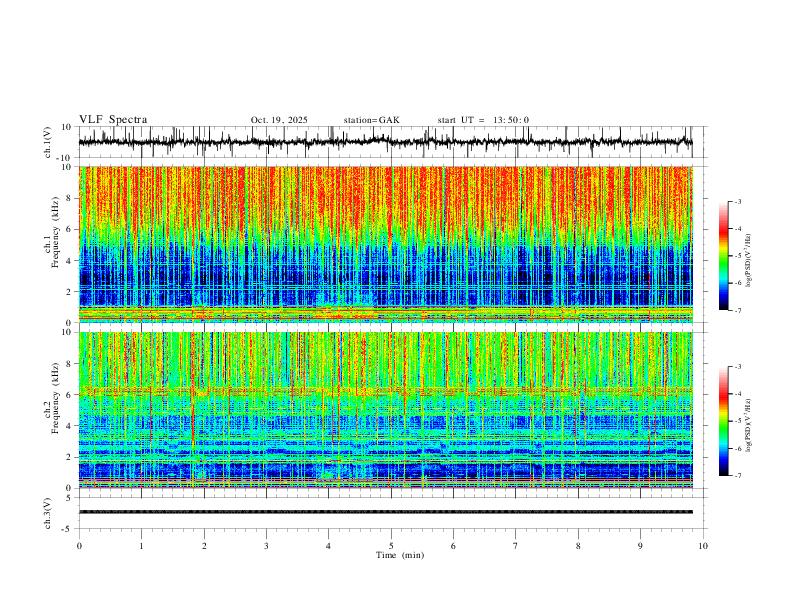Click the time axis tick label '5'
This screenshot has width=792, height=612.
391,546
